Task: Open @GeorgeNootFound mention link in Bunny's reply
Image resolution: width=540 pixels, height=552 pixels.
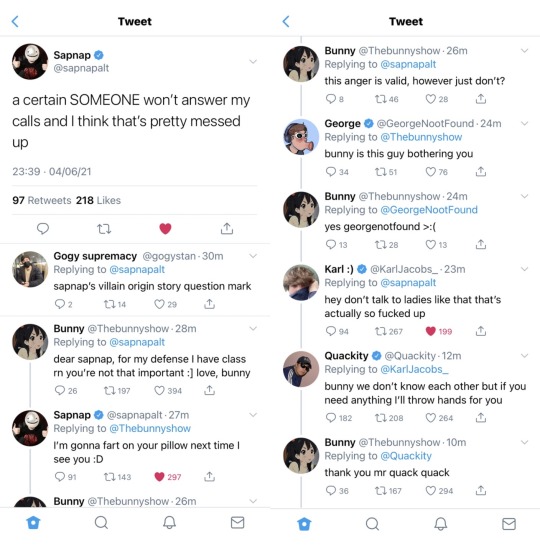Action: coord(429,210)
